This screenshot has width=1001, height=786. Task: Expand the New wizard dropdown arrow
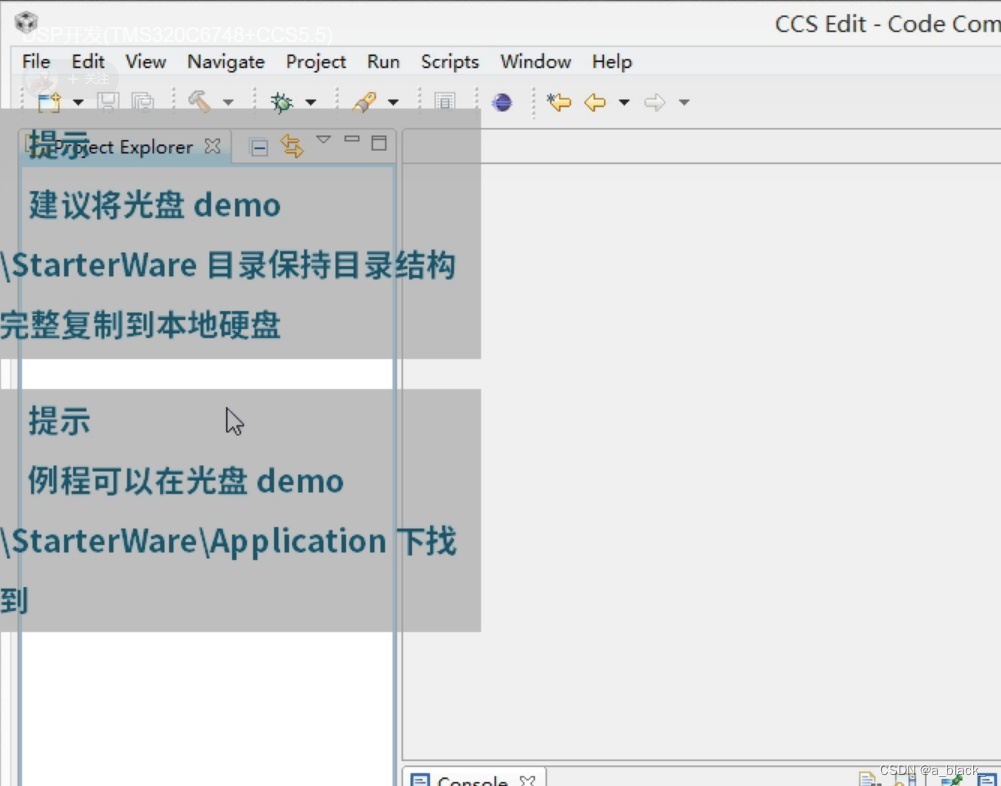point(78,102)
